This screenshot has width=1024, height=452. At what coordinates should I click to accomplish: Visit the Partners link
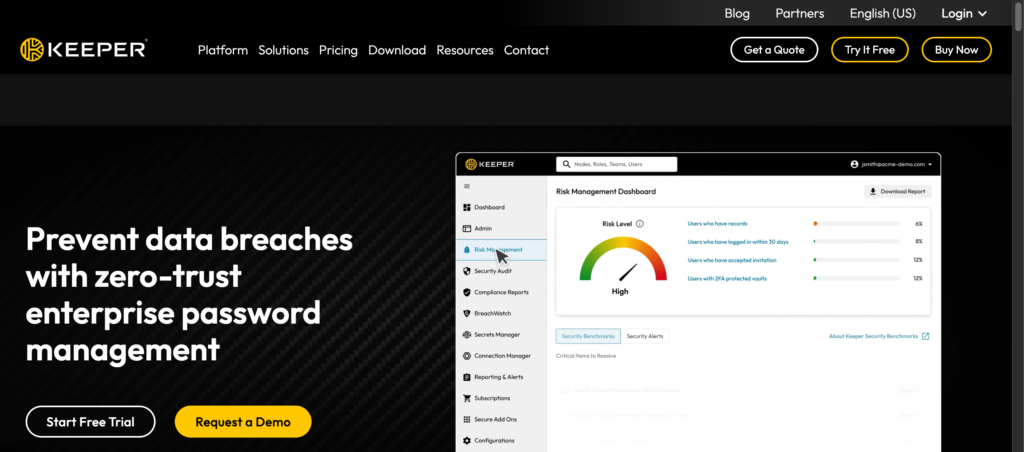pyautogui.click(x=800, y=13)
